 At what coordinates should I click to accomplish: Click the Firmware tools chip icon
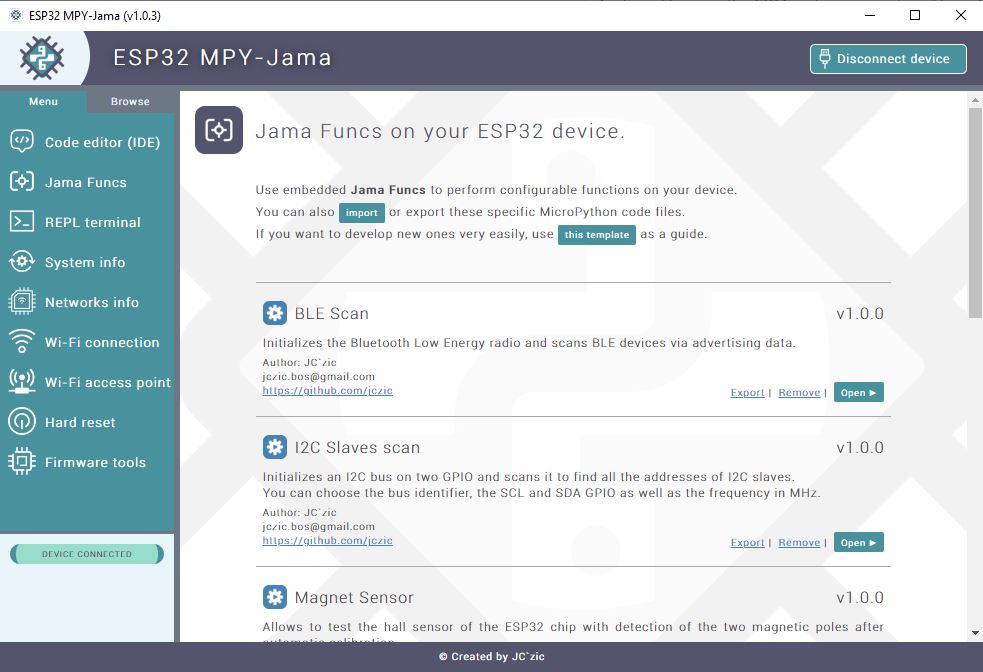[22, 461]
